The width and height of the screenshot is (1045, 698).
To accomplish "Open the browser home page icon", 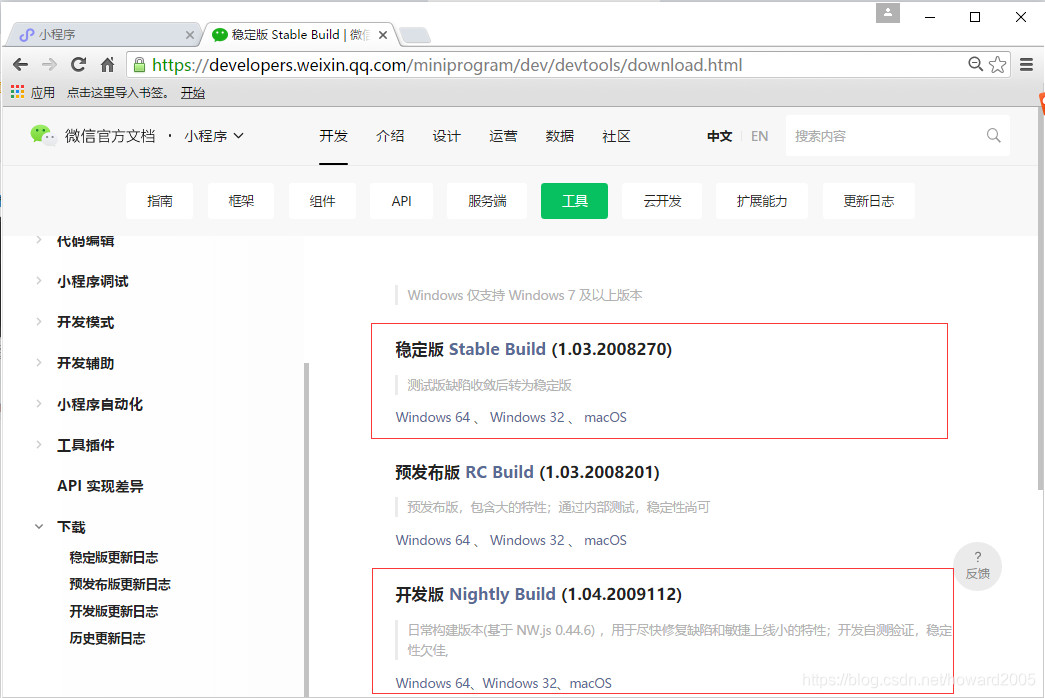I will pyautogui.click(x=107, y=65).
